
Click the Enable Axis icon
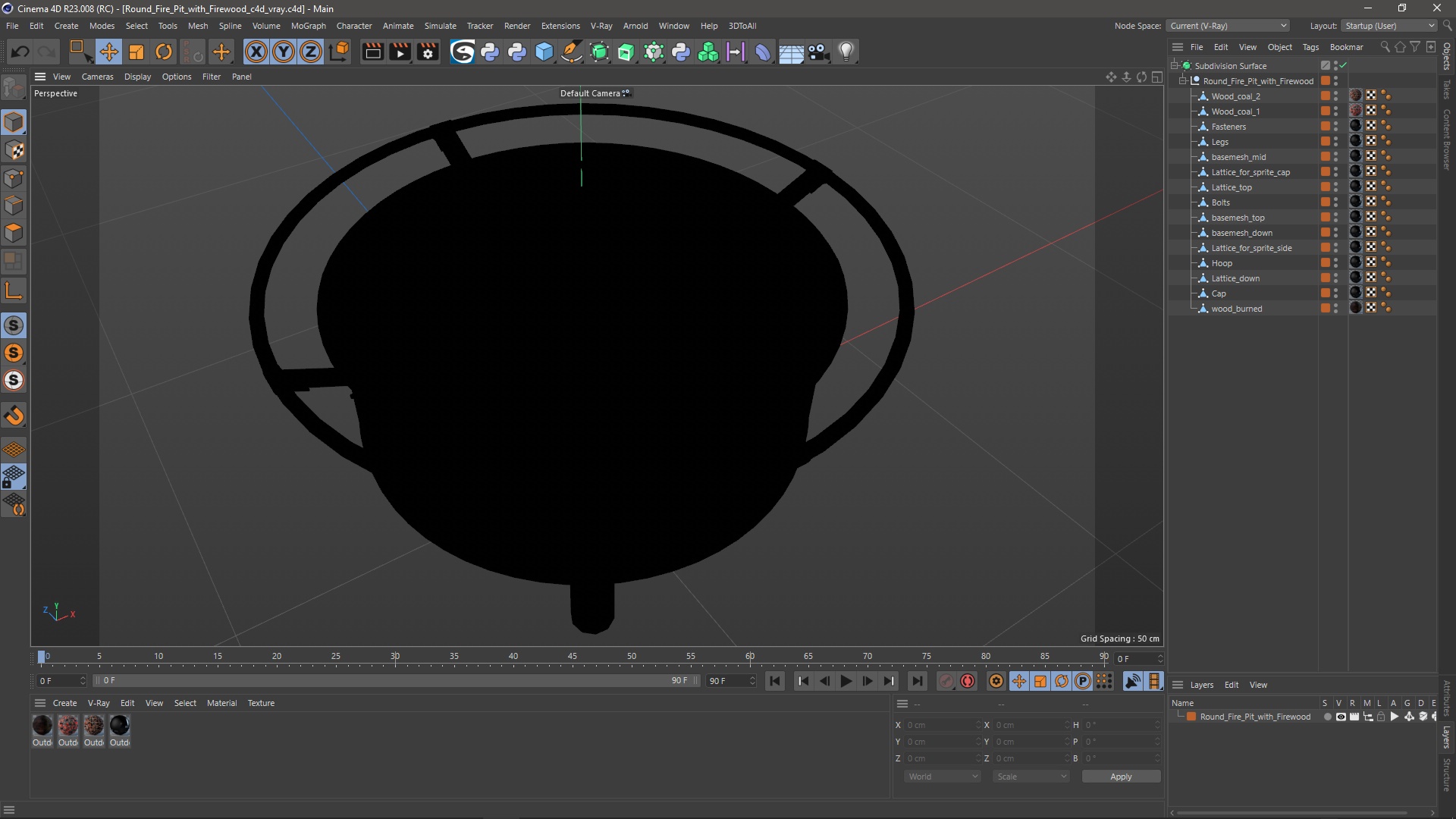14,291
